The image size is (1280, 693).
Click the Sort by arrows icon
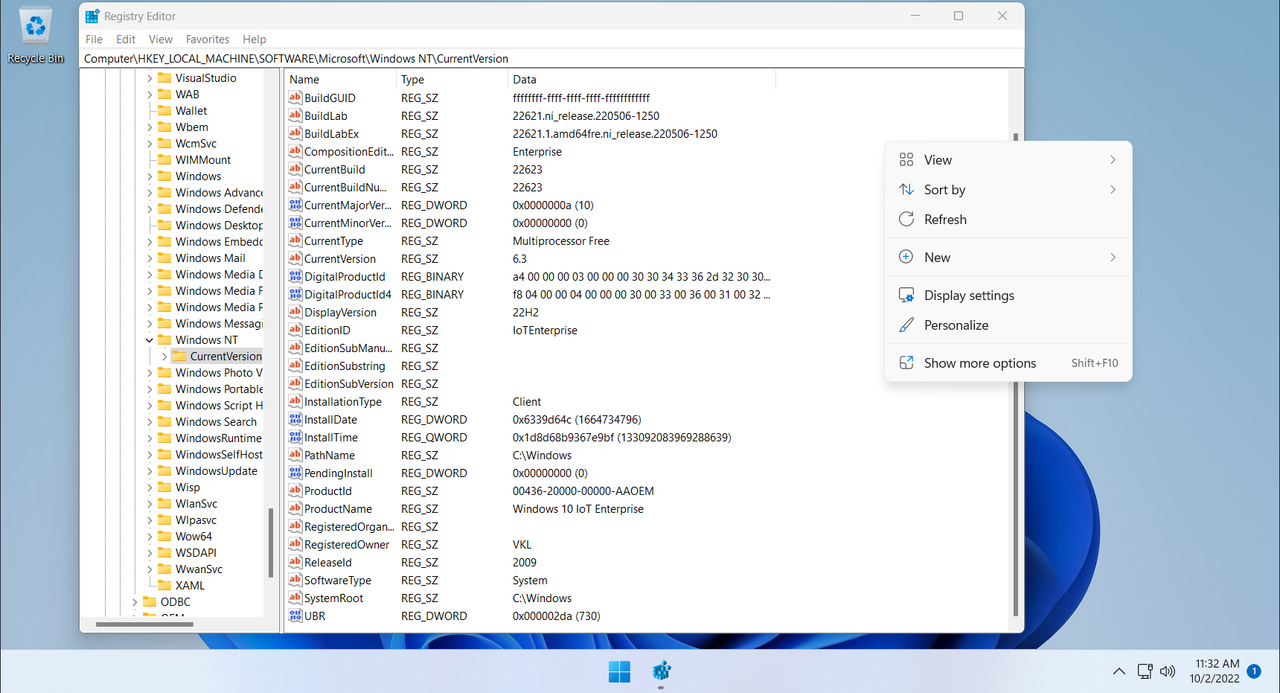coord(906,189)
